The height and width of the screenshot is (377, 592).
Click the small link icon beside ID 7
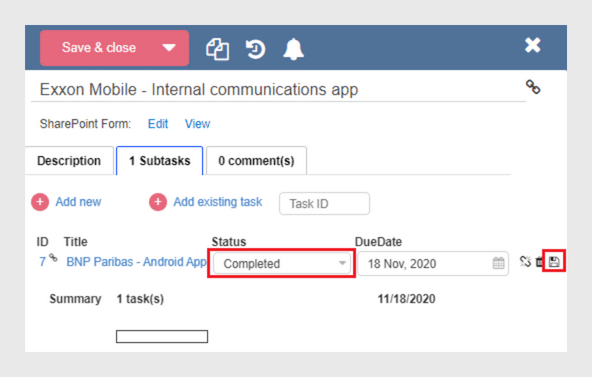pyautogui.click(x=54, y=258)
